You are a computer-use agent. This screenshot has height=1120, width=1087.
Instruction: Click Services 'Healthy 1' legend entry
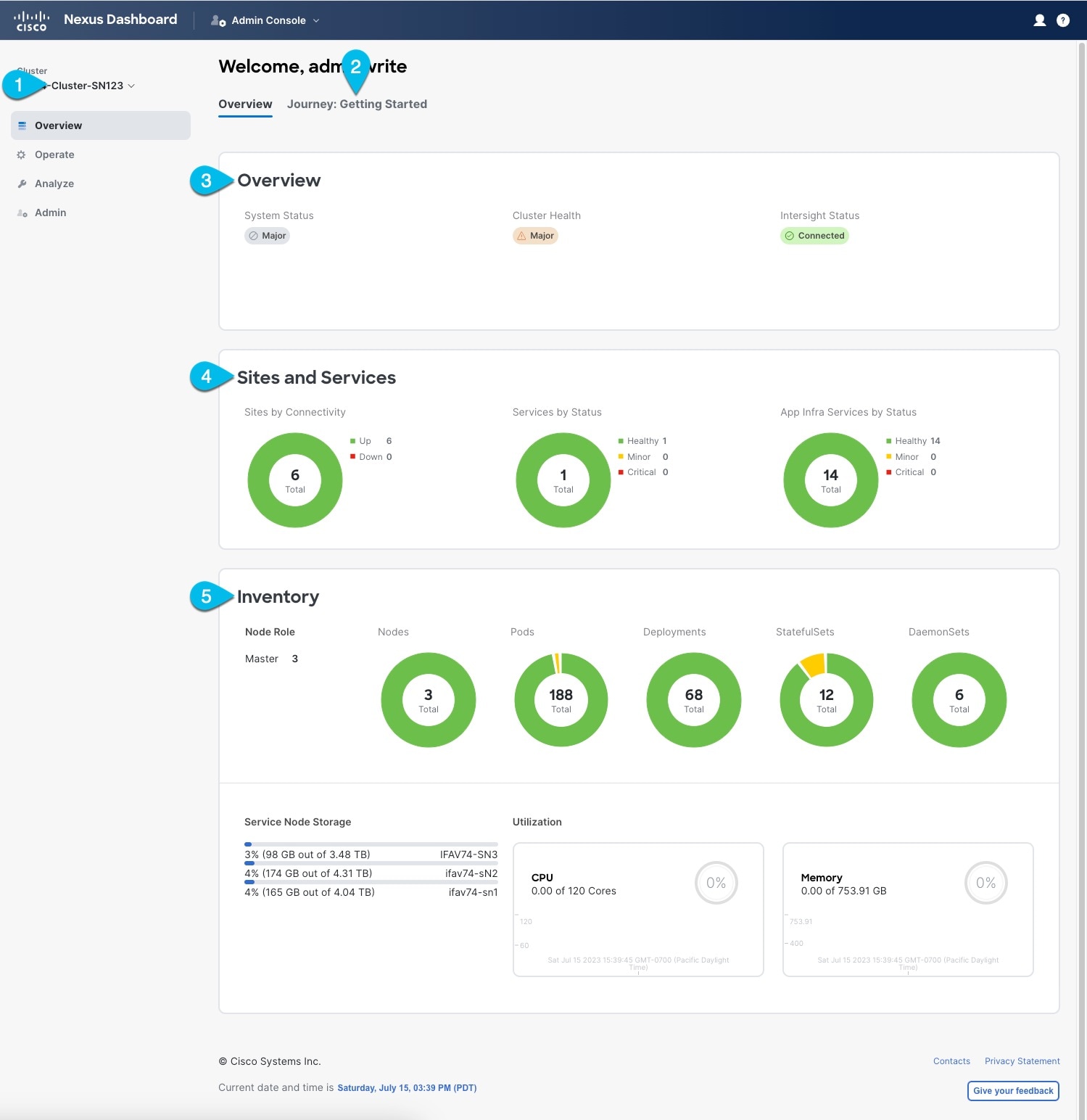[642, 441]
